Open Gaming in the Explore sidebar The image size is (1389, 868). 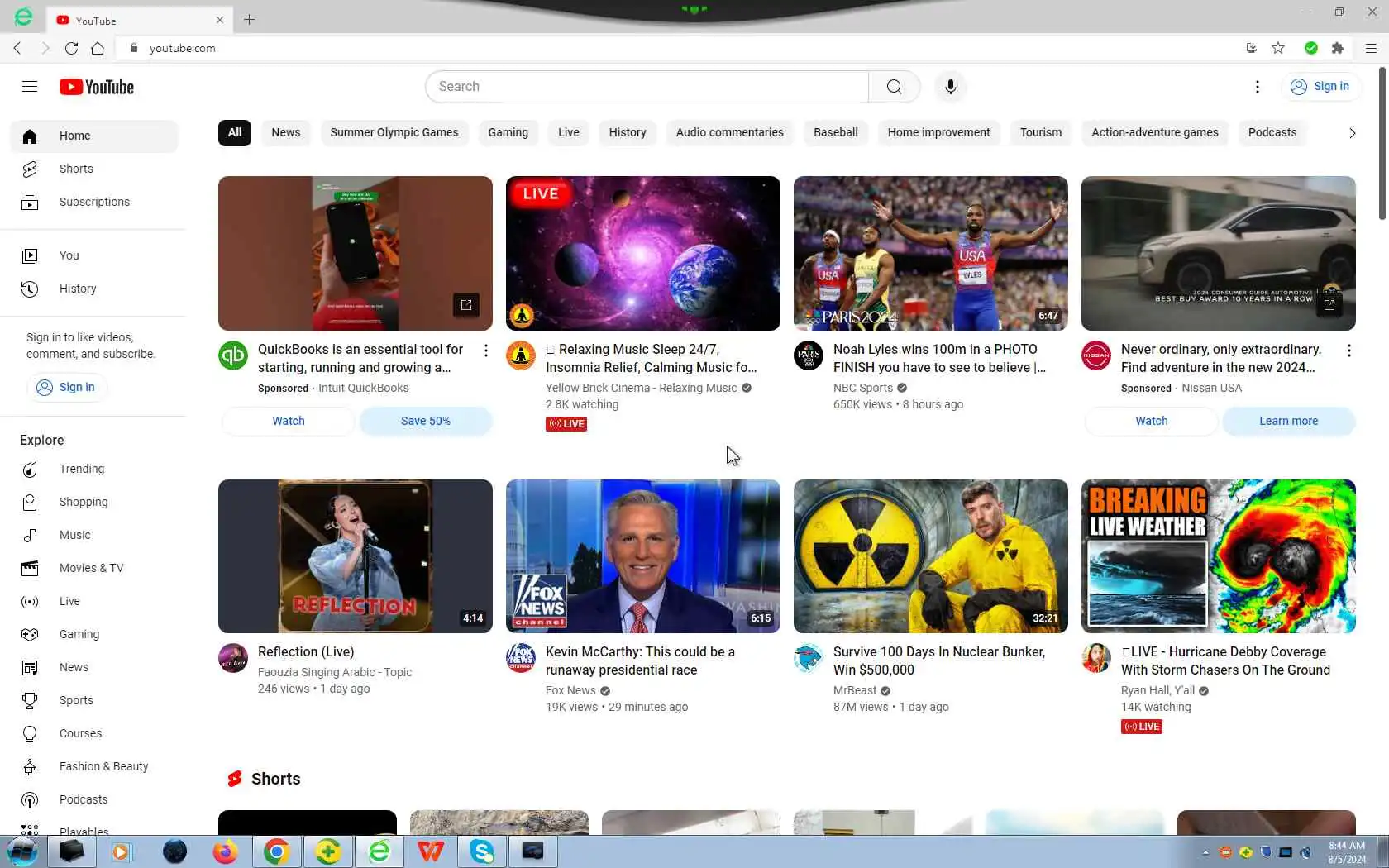93,634
